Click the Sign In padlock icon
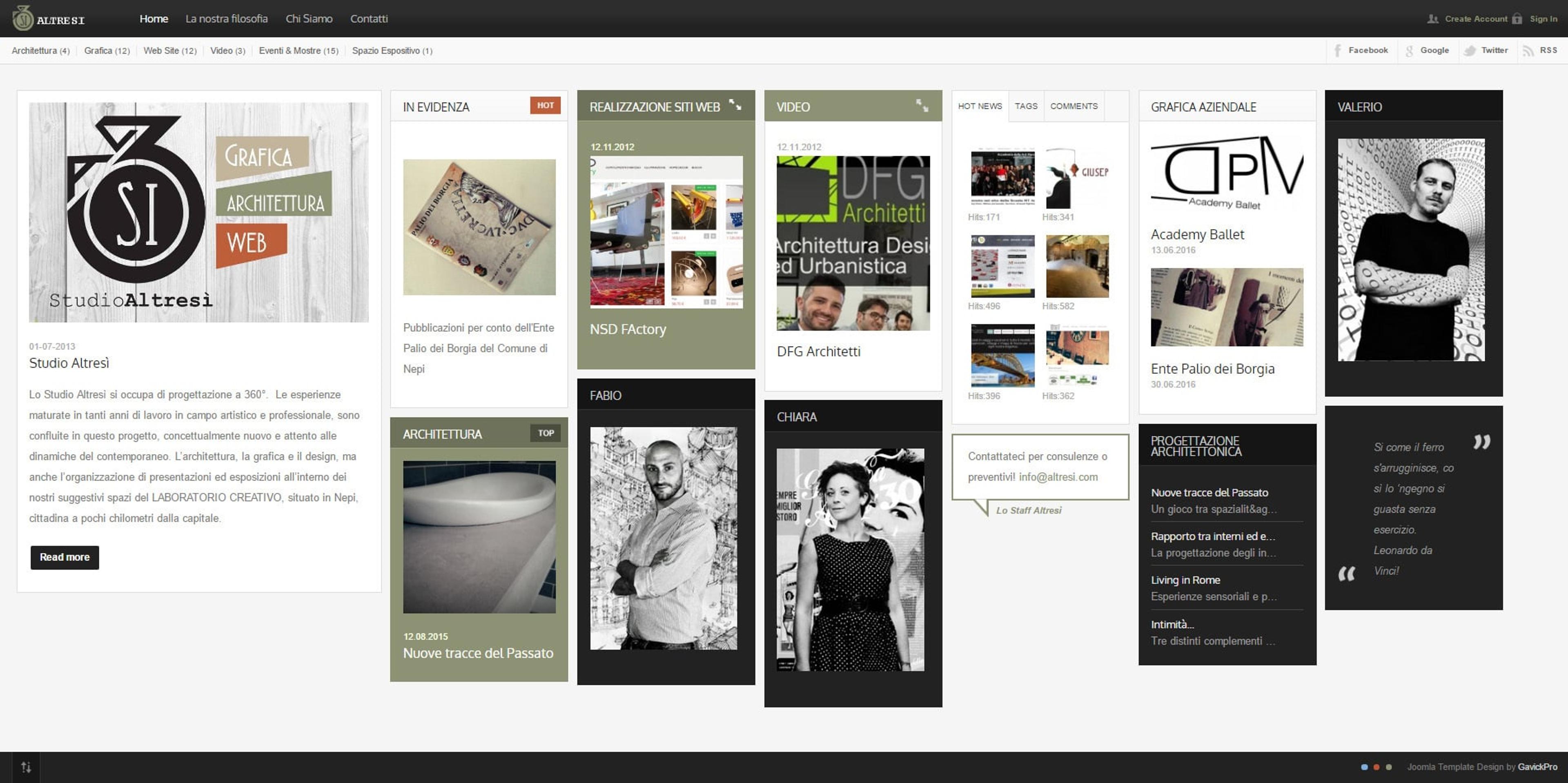The height and width of the screenshot is (783, 1568). click(x=1517, y=19)
